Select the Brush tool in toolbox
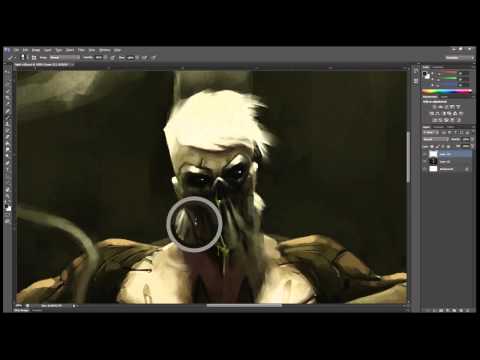The image size is (480, 360). click(x=7, y=117)
